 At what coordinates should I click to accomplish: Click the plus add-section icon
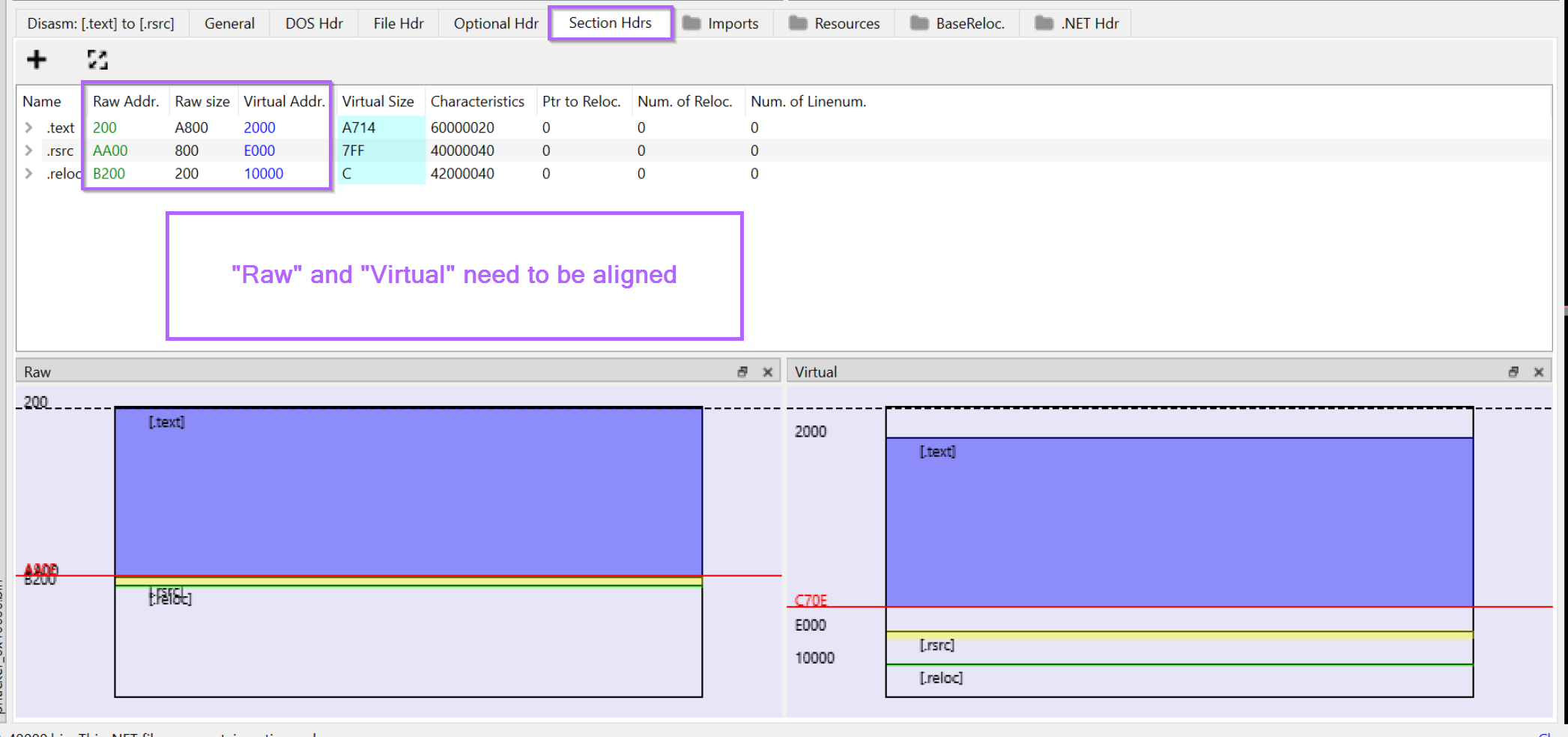click(x=36, y=59)
